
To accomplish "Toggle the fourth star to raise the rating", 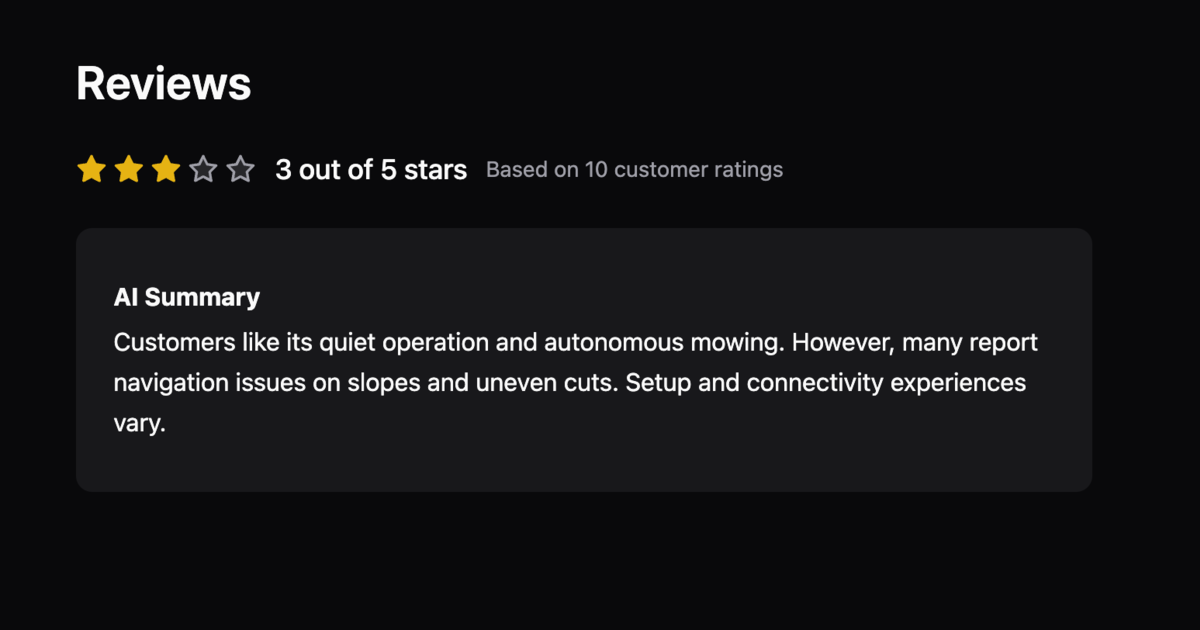I will click(203, 169).
